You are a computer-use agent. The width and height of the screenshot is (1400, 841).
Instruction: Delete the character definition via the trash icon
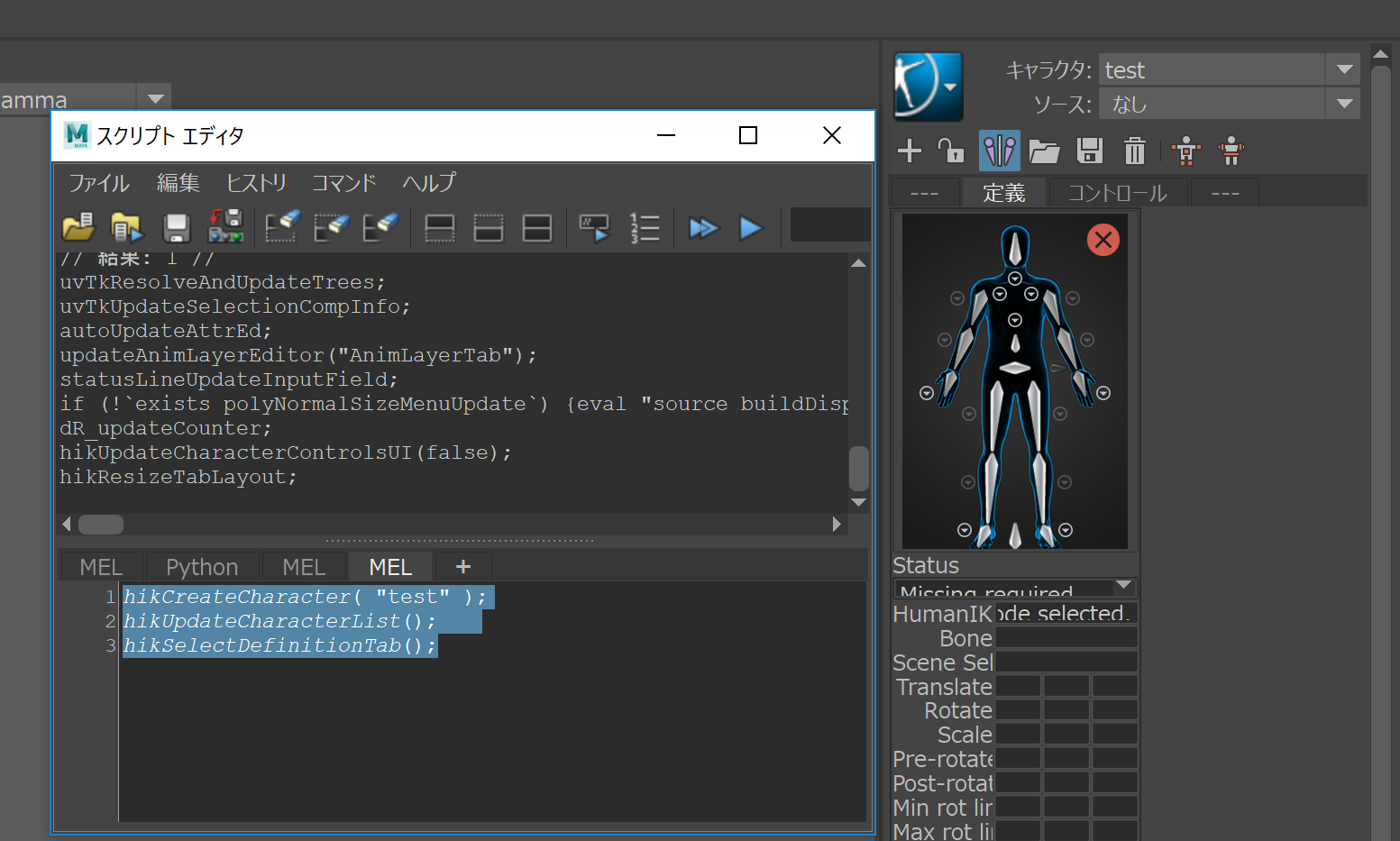(1133, 151)
